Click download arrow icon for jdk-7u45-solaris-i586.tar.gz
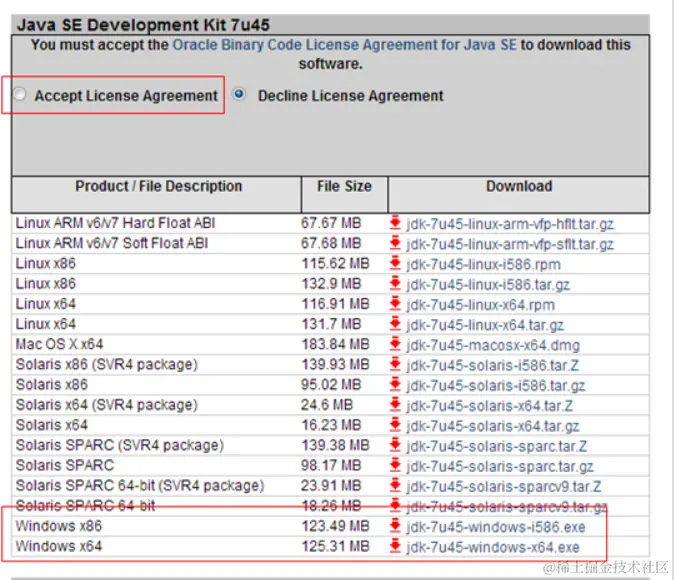The width and height of the screenshot is (674, 580). point(395,384)
